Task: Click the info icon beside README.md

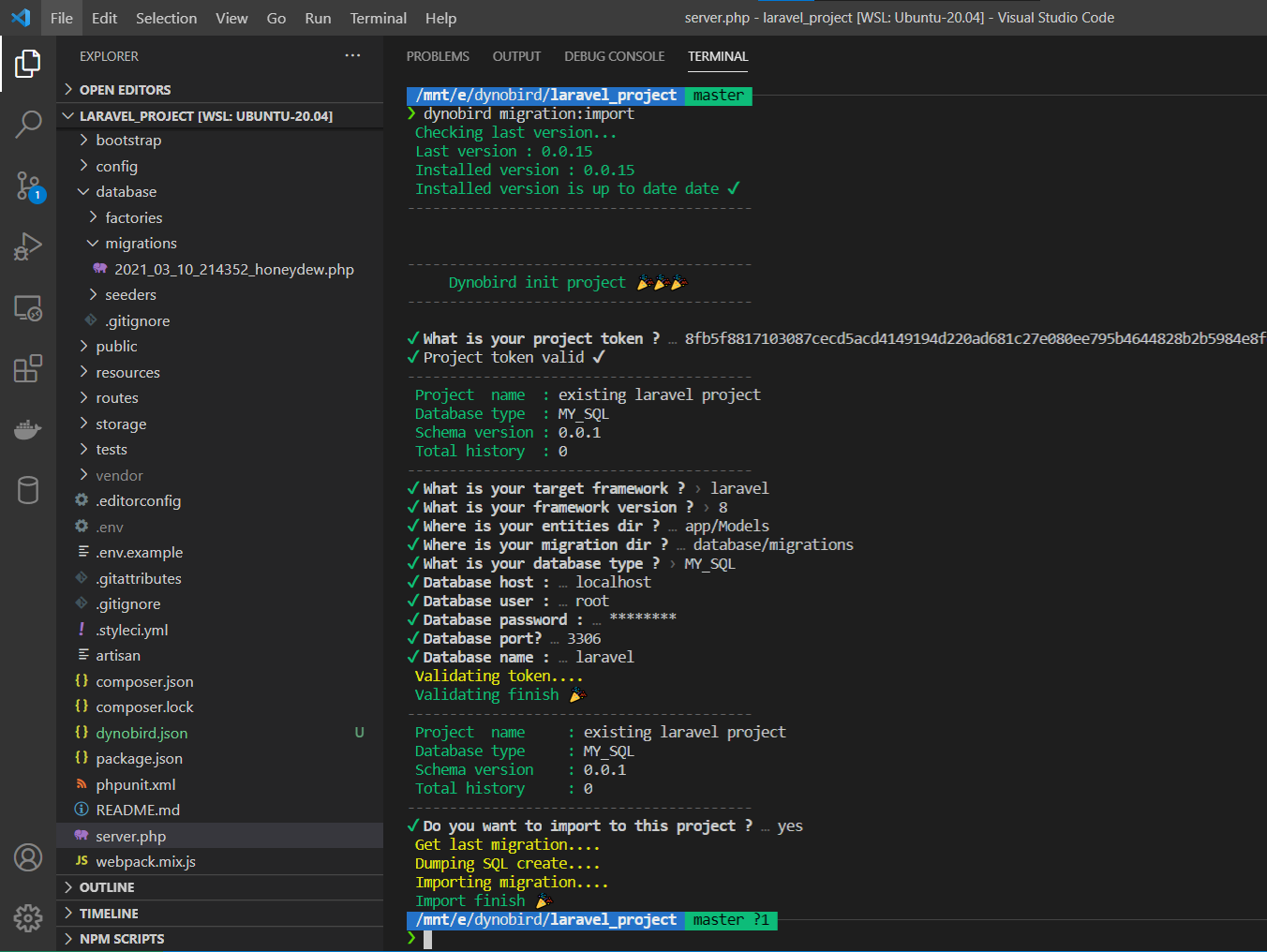Action: (82, 810)
